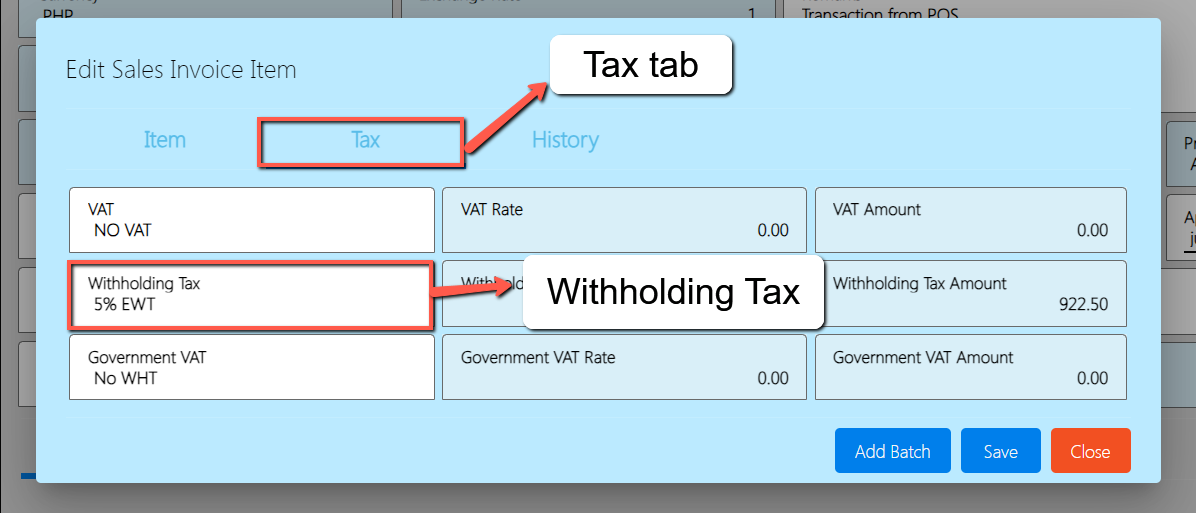The width and height of the screenshot is (1196, 513).
Task: Open the History tab
Action: pos(565,140)
